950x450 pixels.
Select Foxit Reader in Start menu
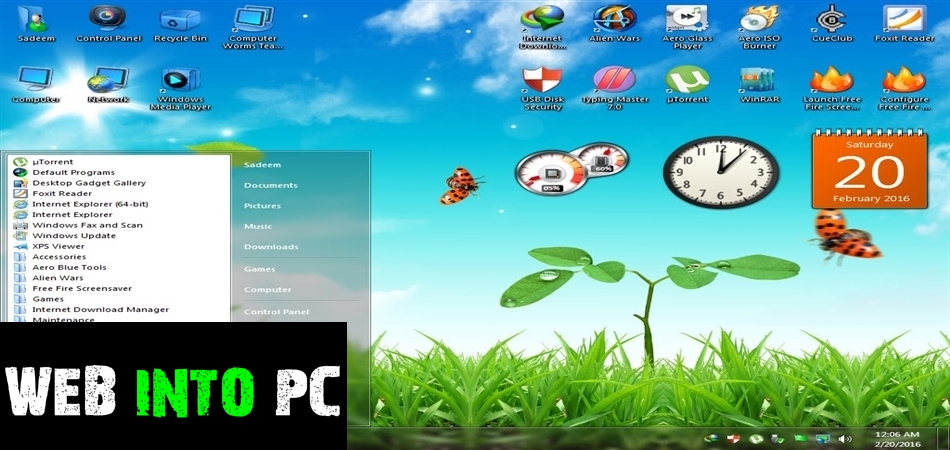120,194
